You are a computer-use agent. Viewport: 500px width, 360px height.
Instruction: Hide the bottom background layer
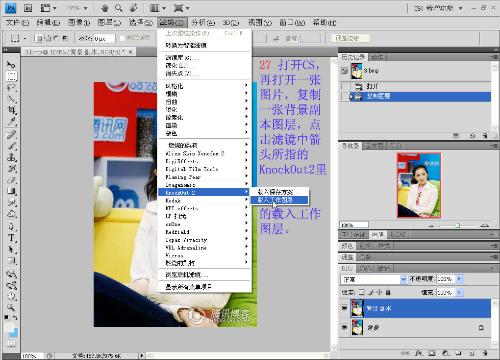tap(344, 327)
